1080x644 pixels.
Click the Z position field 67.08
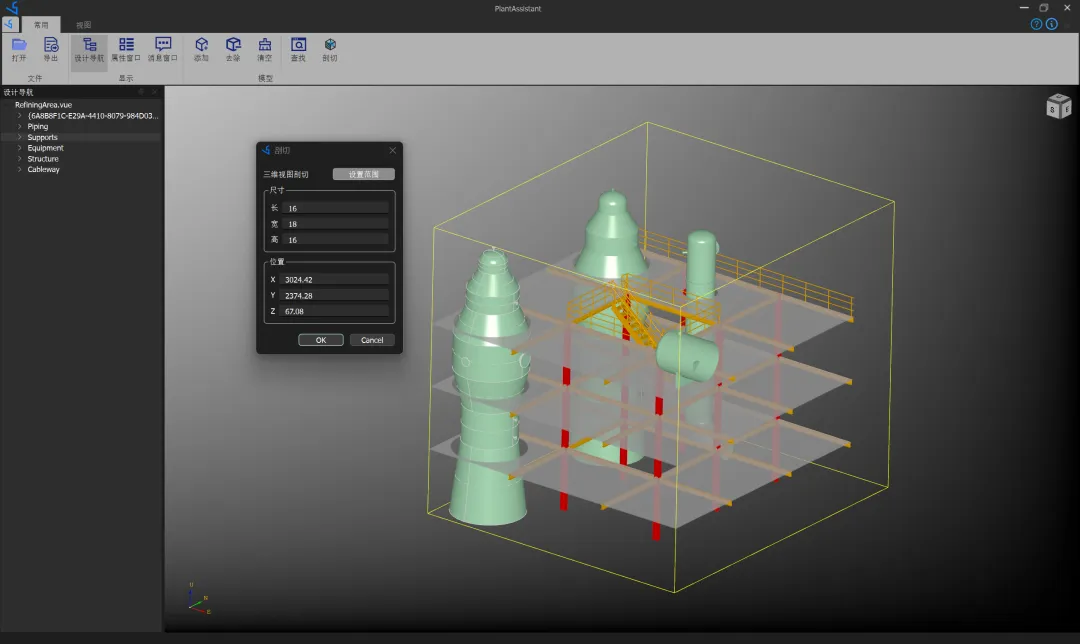[335, 311]
